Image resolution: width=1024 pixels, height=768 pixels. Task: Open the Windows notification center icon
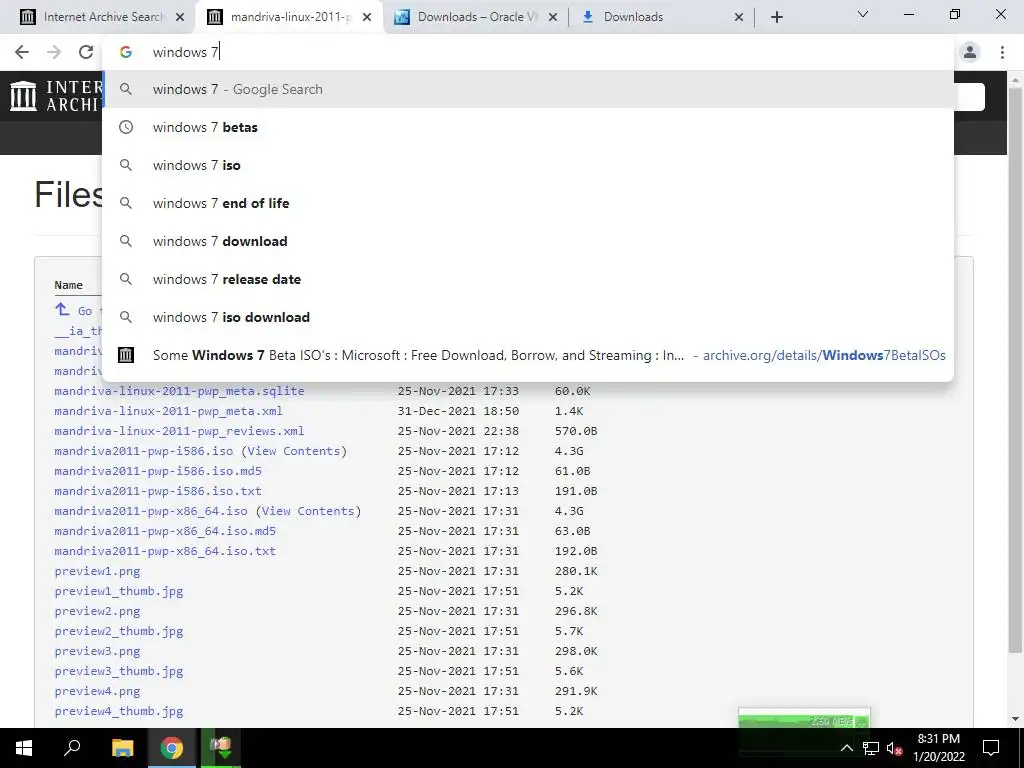[x=991, y=748]
